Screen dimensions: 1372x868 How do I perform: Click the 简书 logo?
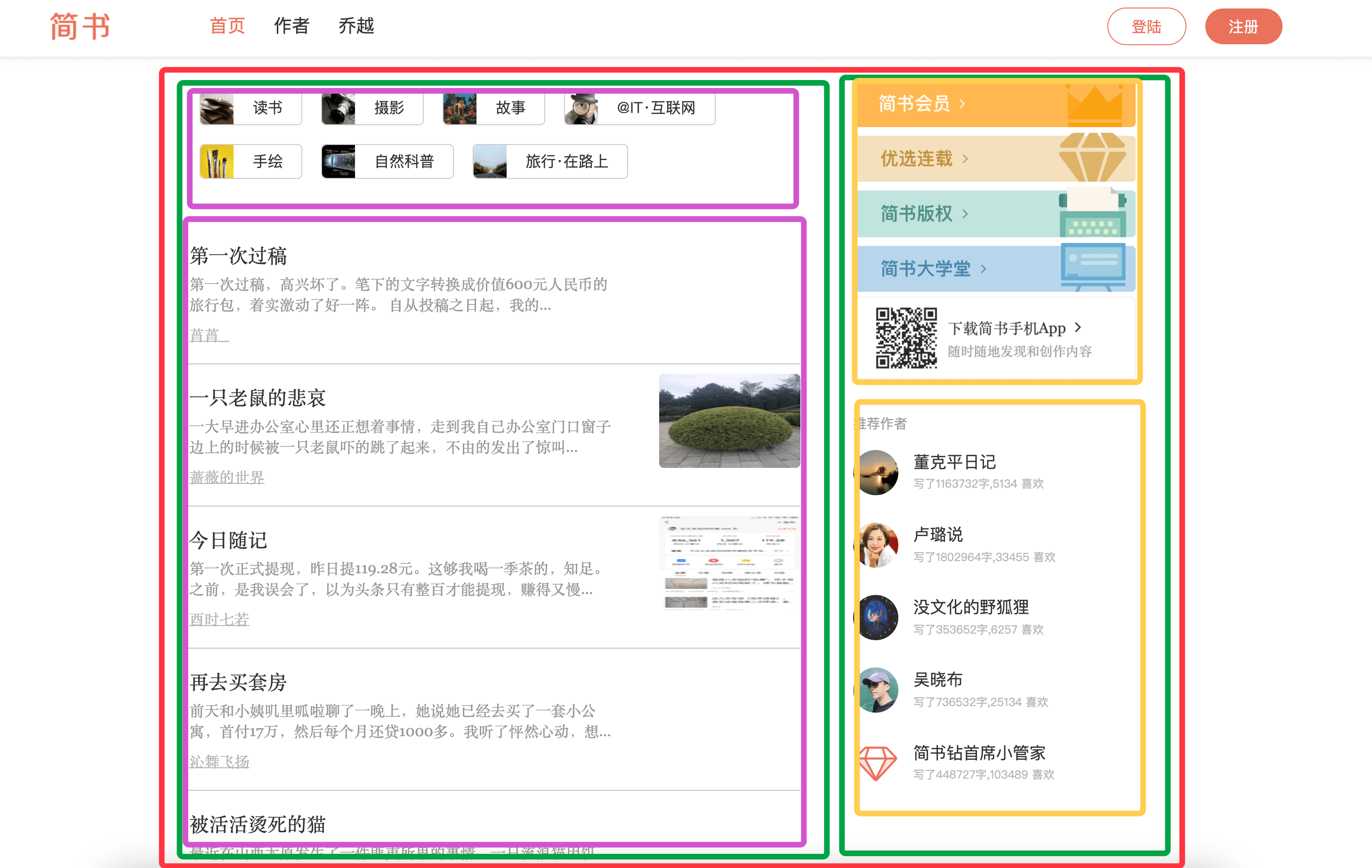coord(80,26)
